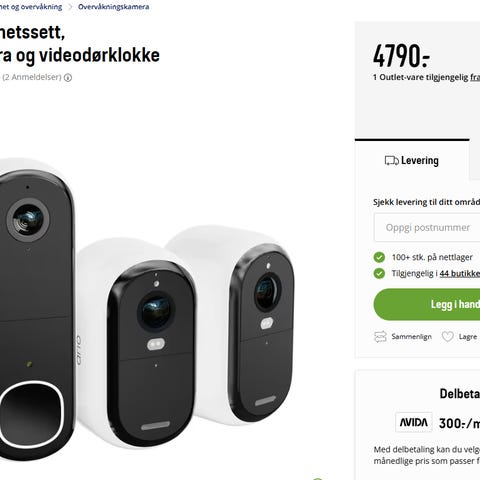Click the Sammenlign text label
The image size is (480, 480).
[411, 337]
